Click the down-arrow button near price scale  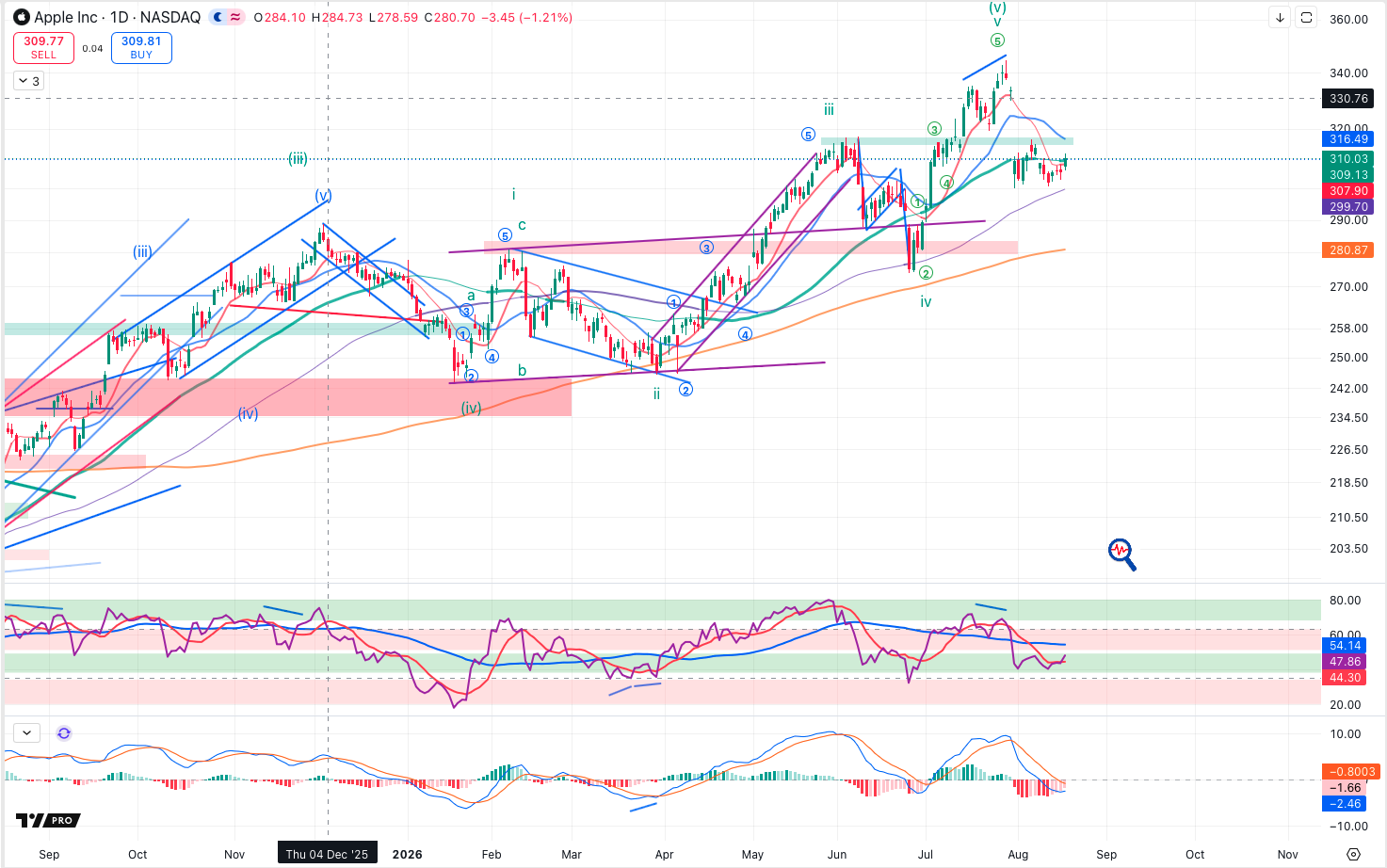click(1280, 17)
